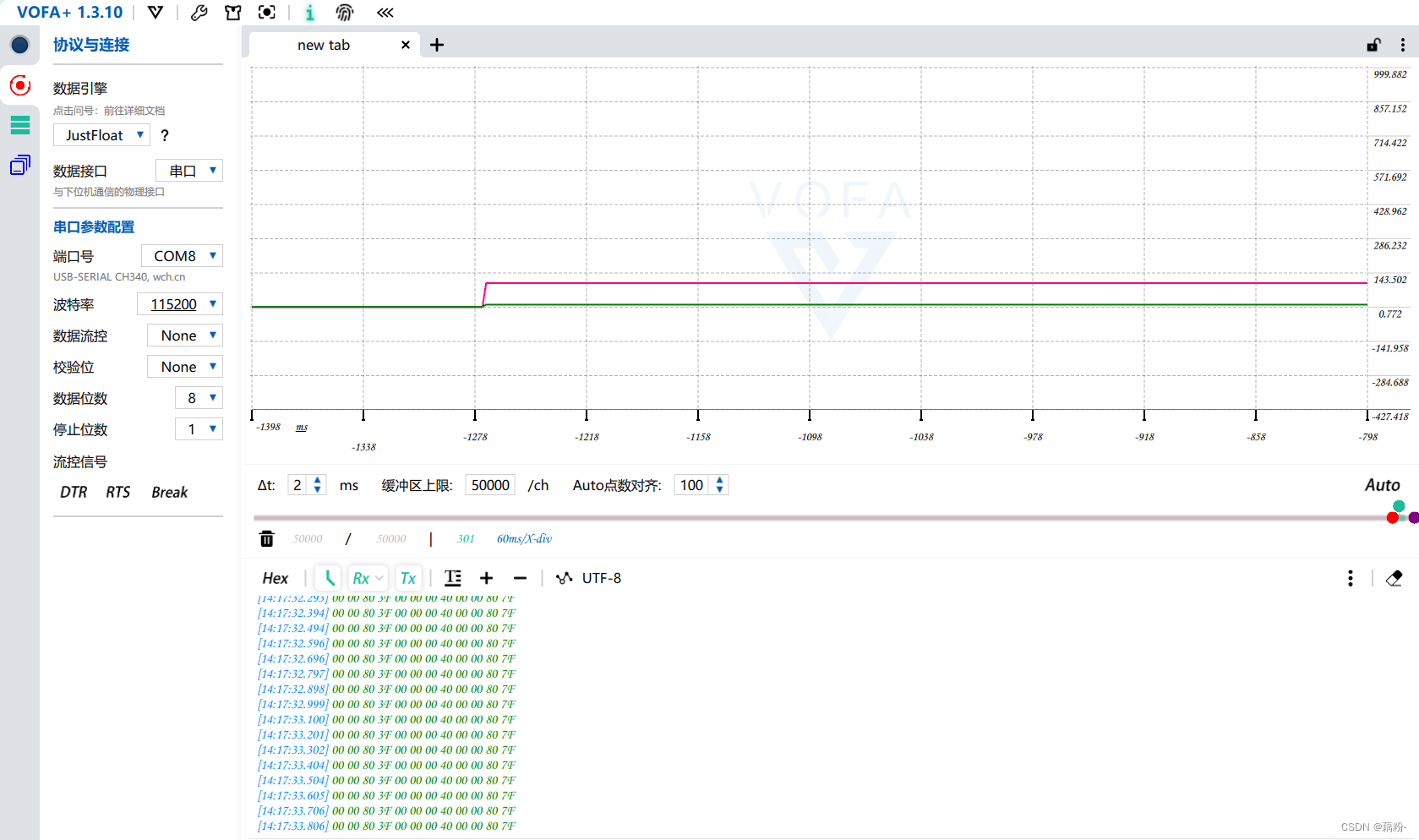
Task: Toggle the green timestamp clock icon
Action: click(329, 578)
